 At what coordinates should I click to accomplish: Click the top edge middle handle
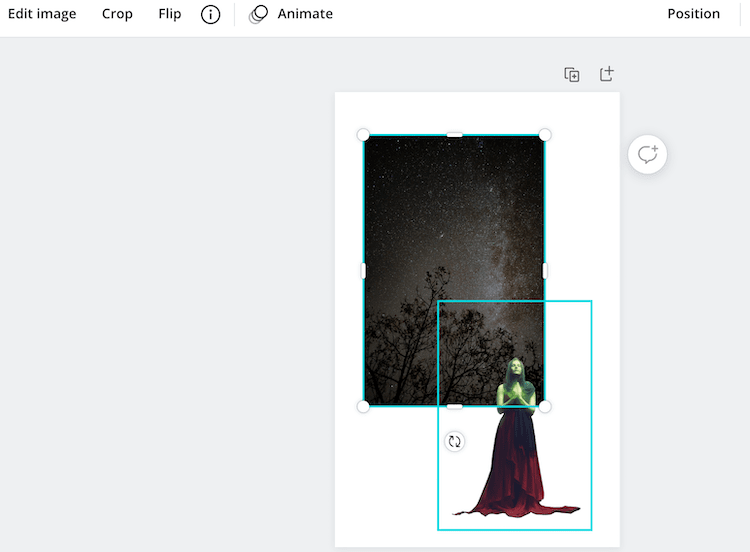pyautogui.click(x=454, y=135)
